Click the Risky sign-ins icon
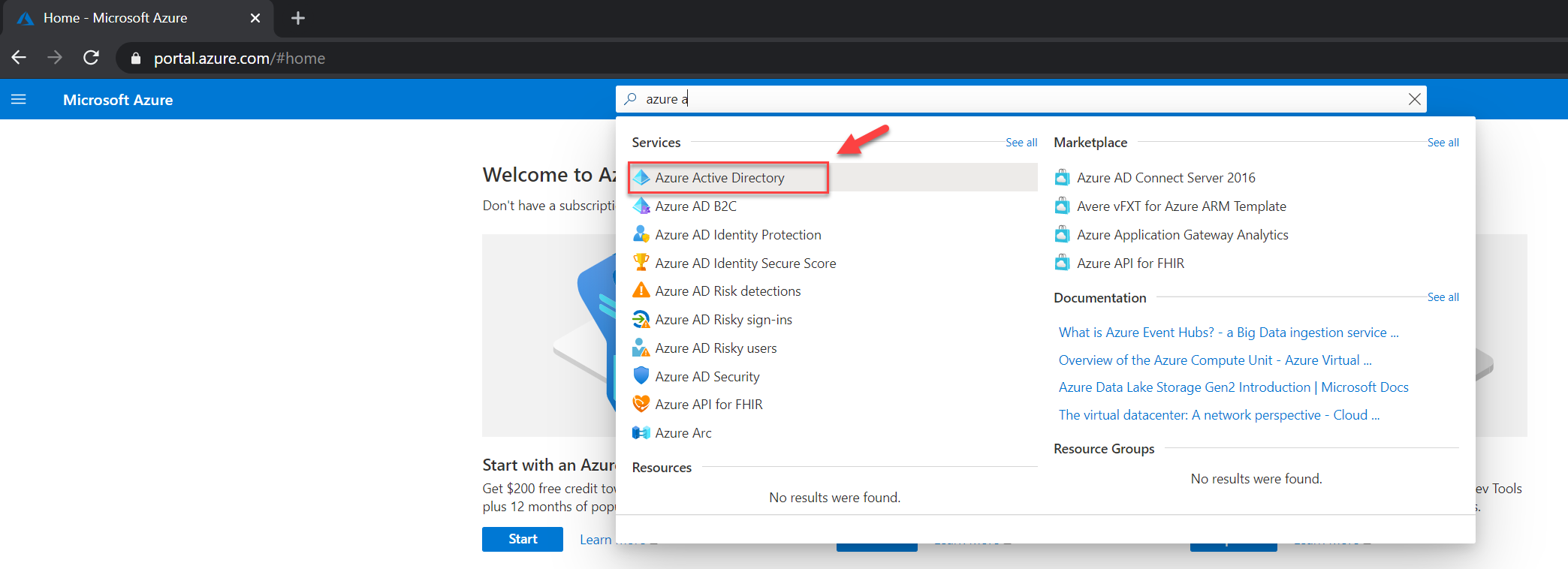 (x=641, y=319)
